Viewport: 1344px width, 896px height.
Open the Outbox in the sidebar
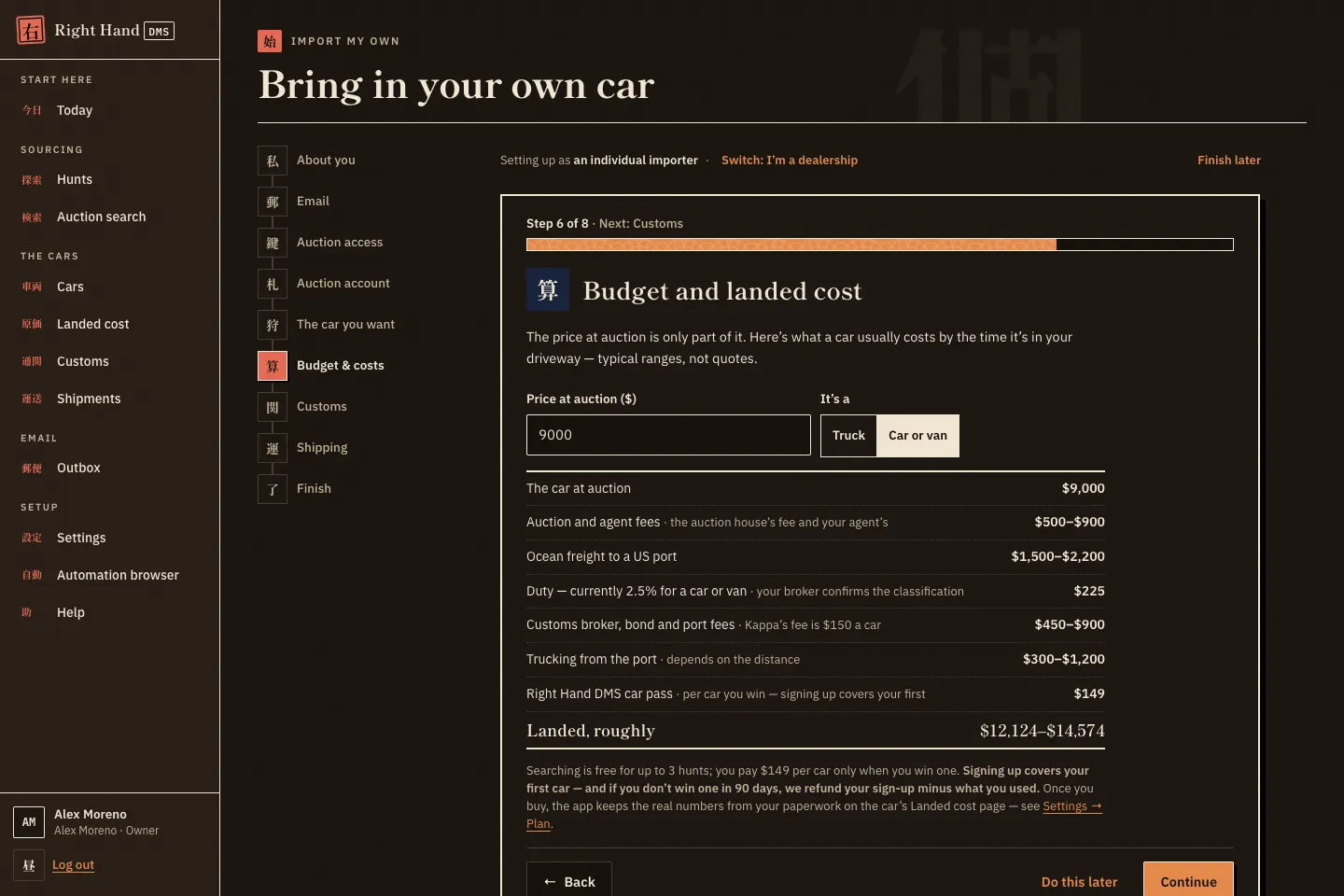click(110, 469)
